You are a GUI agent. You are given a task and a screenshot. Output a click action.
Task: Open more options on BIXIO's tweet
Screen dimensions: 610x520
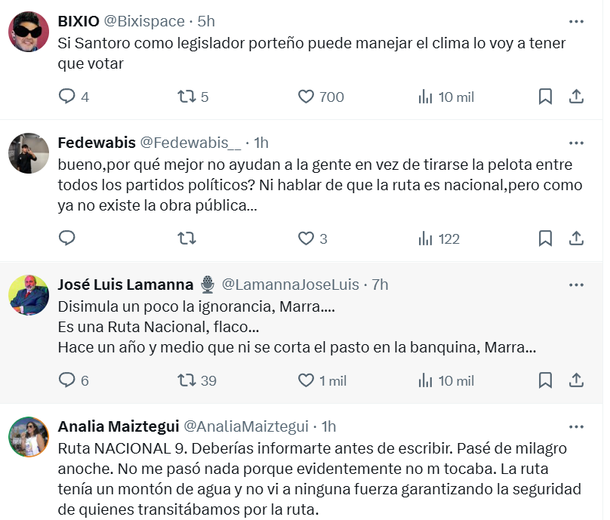576,21
